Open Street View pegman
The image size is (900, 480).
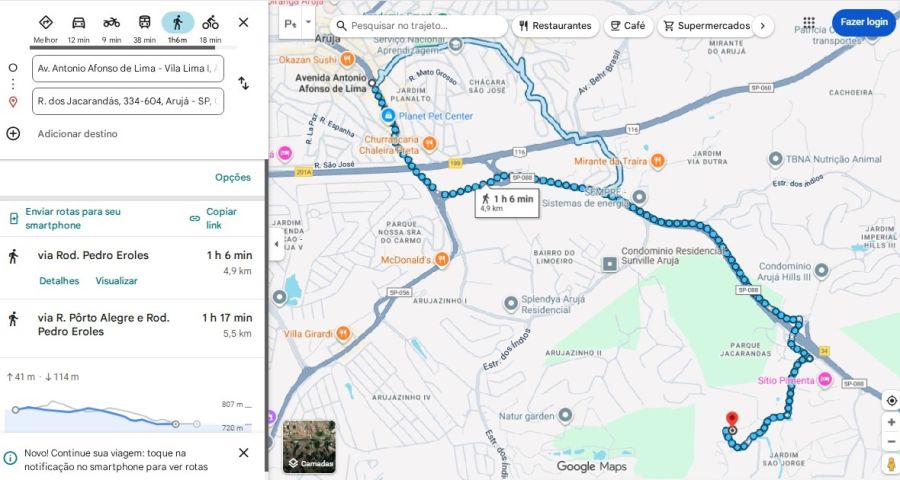[x=891, y=464]
